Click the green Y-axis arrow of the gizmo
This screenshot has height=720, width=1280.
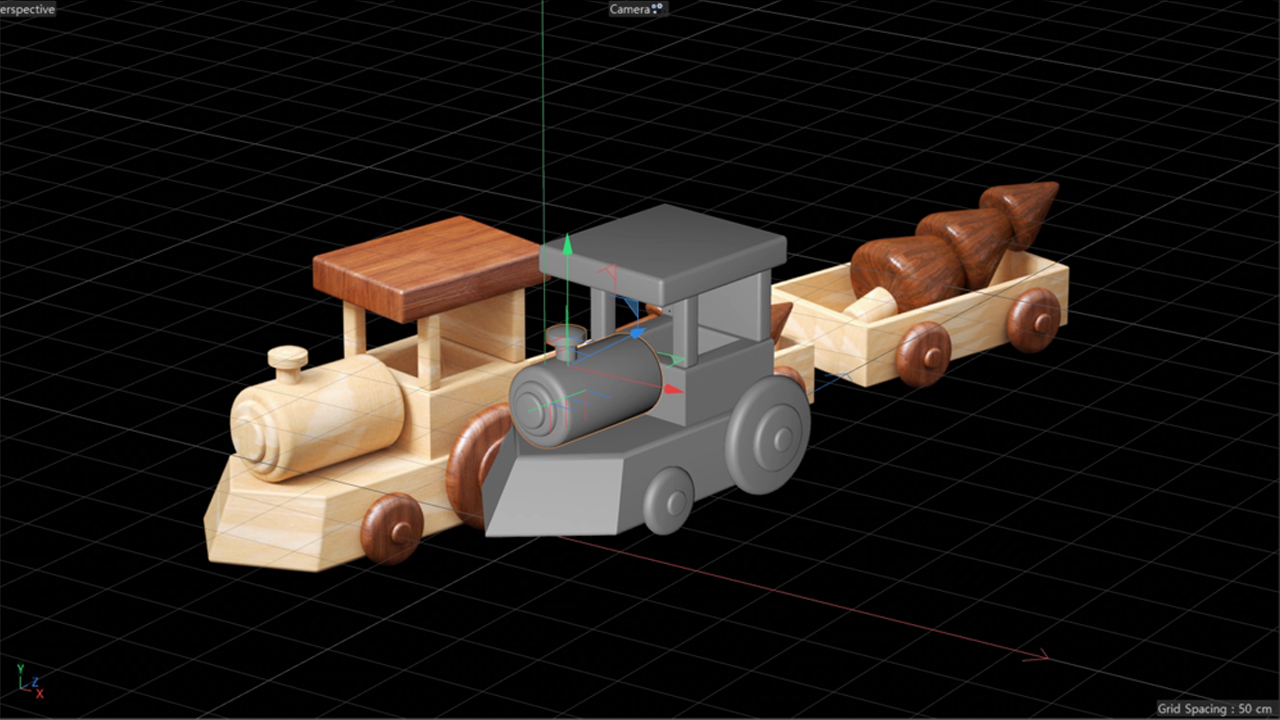click(567, 246)
